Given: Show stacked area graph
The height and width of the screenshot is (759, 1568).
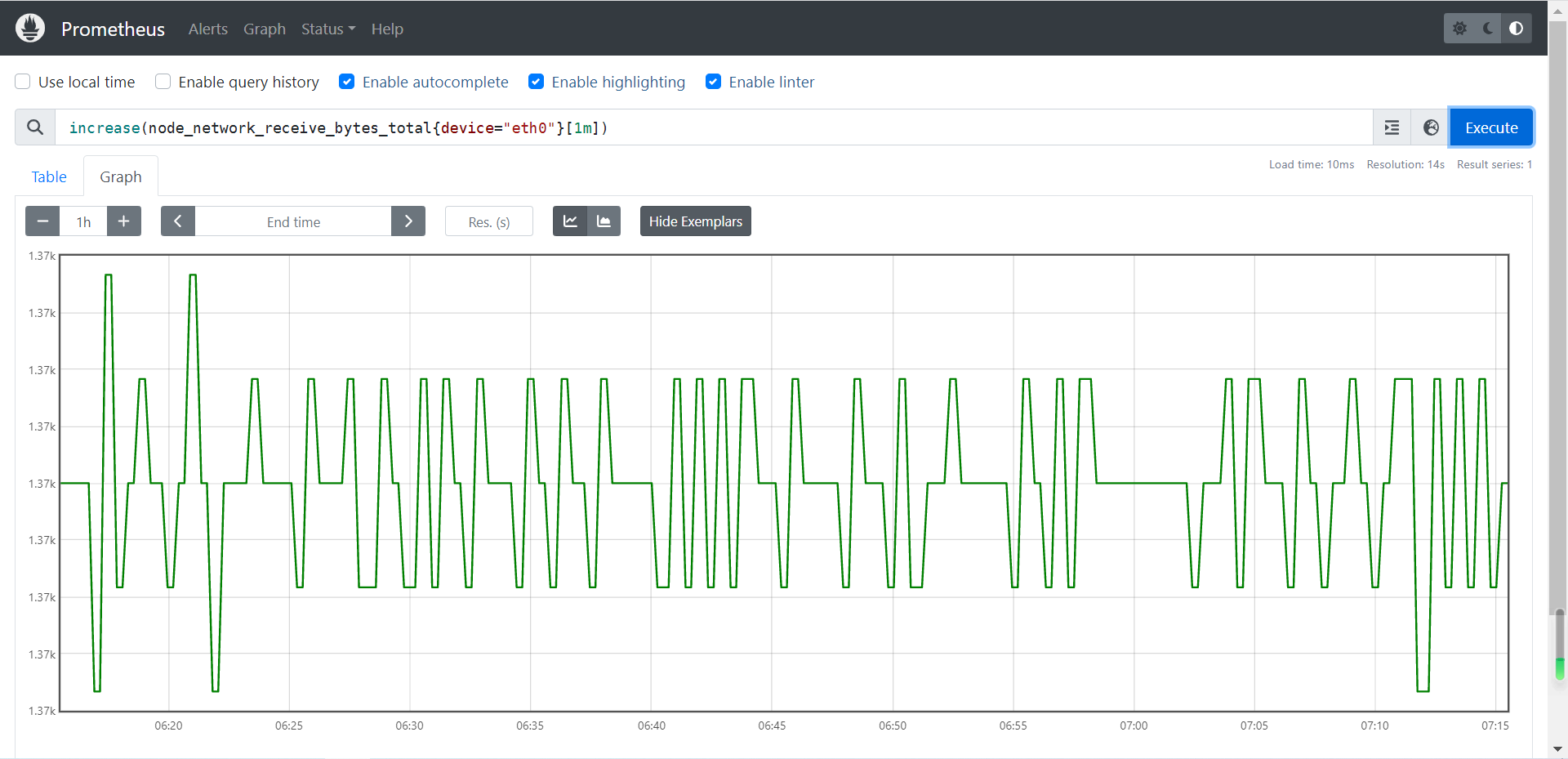Looking at the screenshot, I should (604, 221).
